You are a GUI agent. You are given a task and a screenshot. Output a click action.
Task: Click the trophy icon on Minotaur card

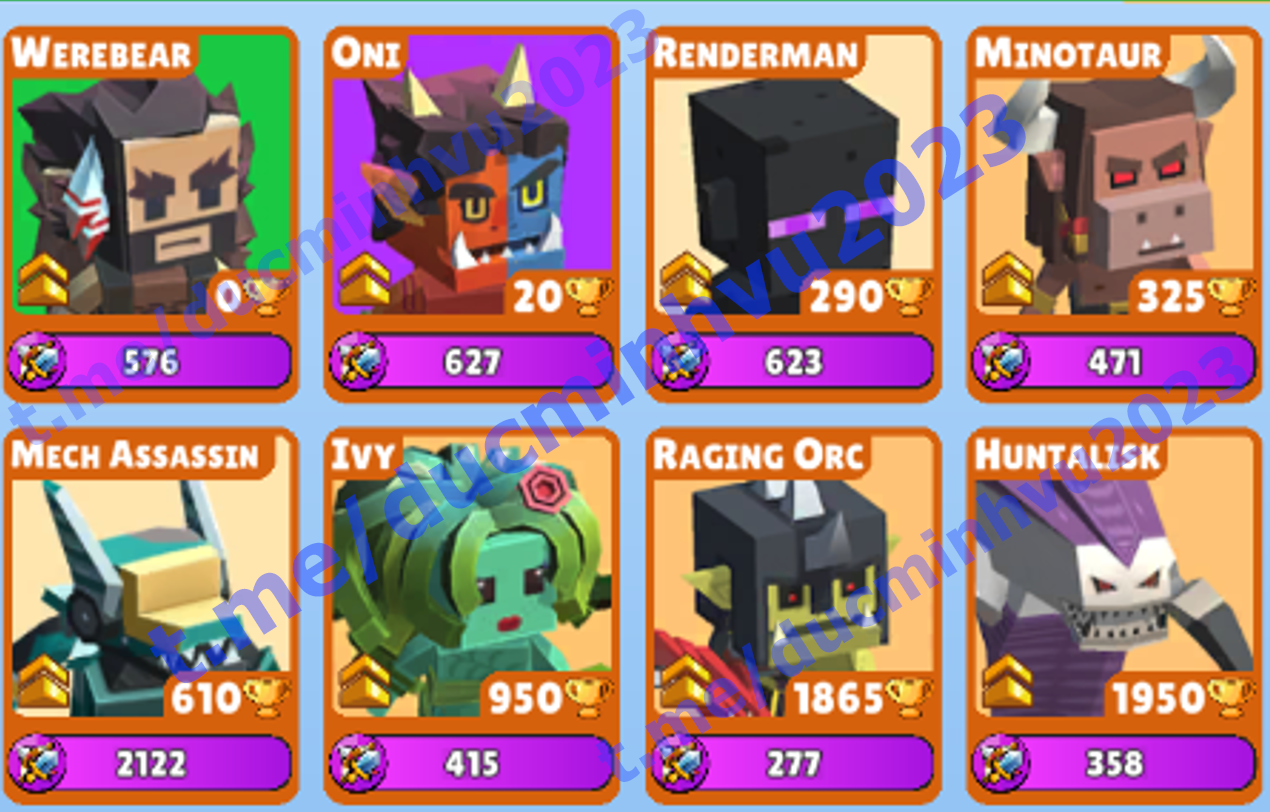1232,295
